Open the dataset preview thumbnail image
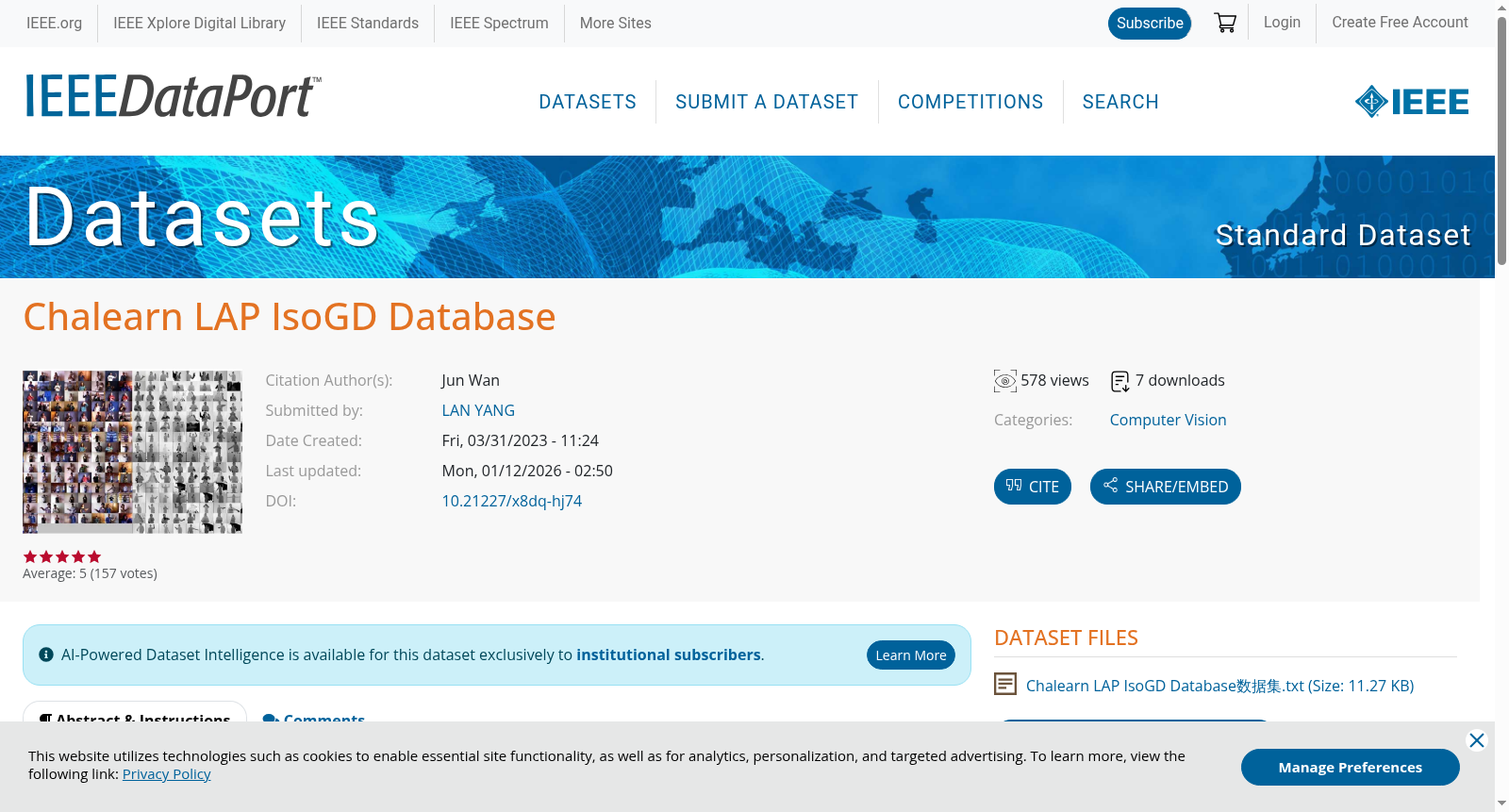Image resolution: width=1509 pixels, height=812 pixels. [x=132, y=452]
